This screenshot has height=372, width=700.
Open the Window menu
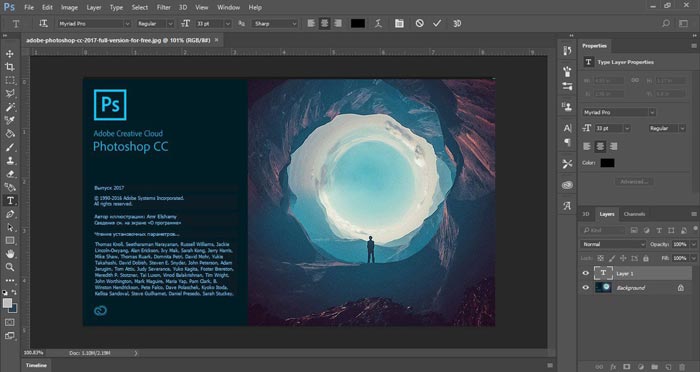228,7
